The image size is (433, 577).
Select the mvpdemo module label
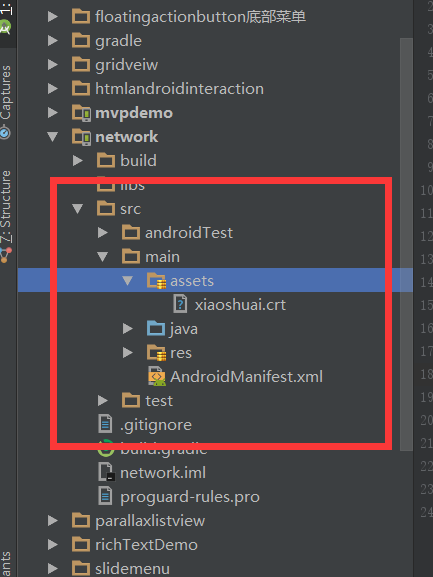pyautogui.click(x=134, y=113)
